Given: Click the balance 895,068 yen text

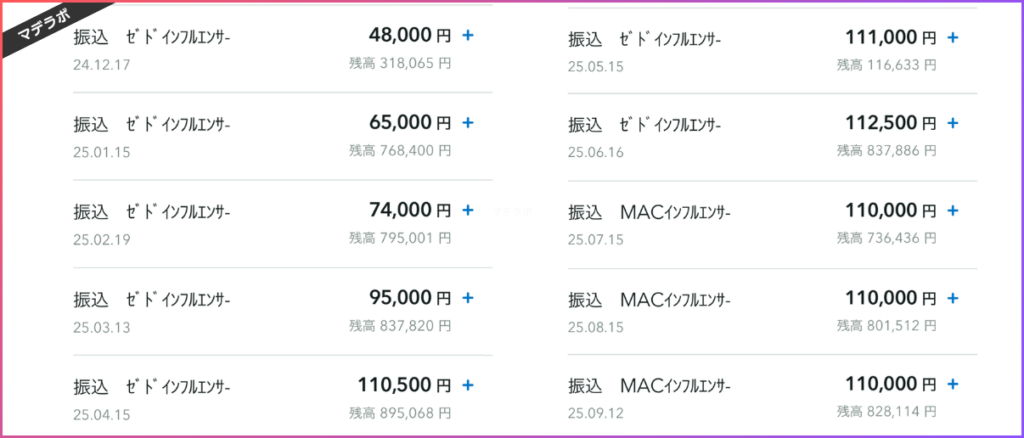Looking at the screenshot, I should [399, 413].
